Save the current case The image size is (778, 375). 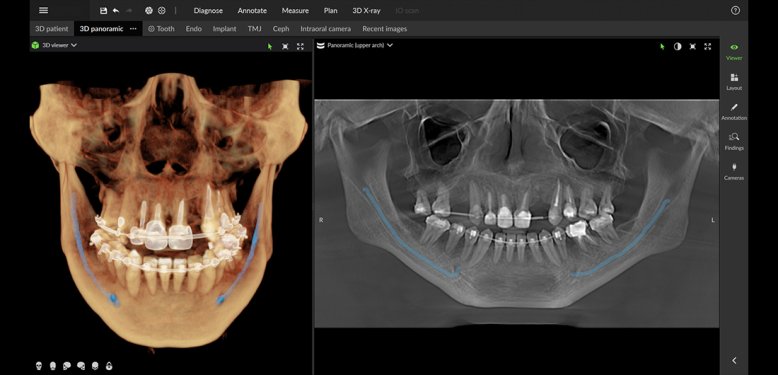coord(103,10)
